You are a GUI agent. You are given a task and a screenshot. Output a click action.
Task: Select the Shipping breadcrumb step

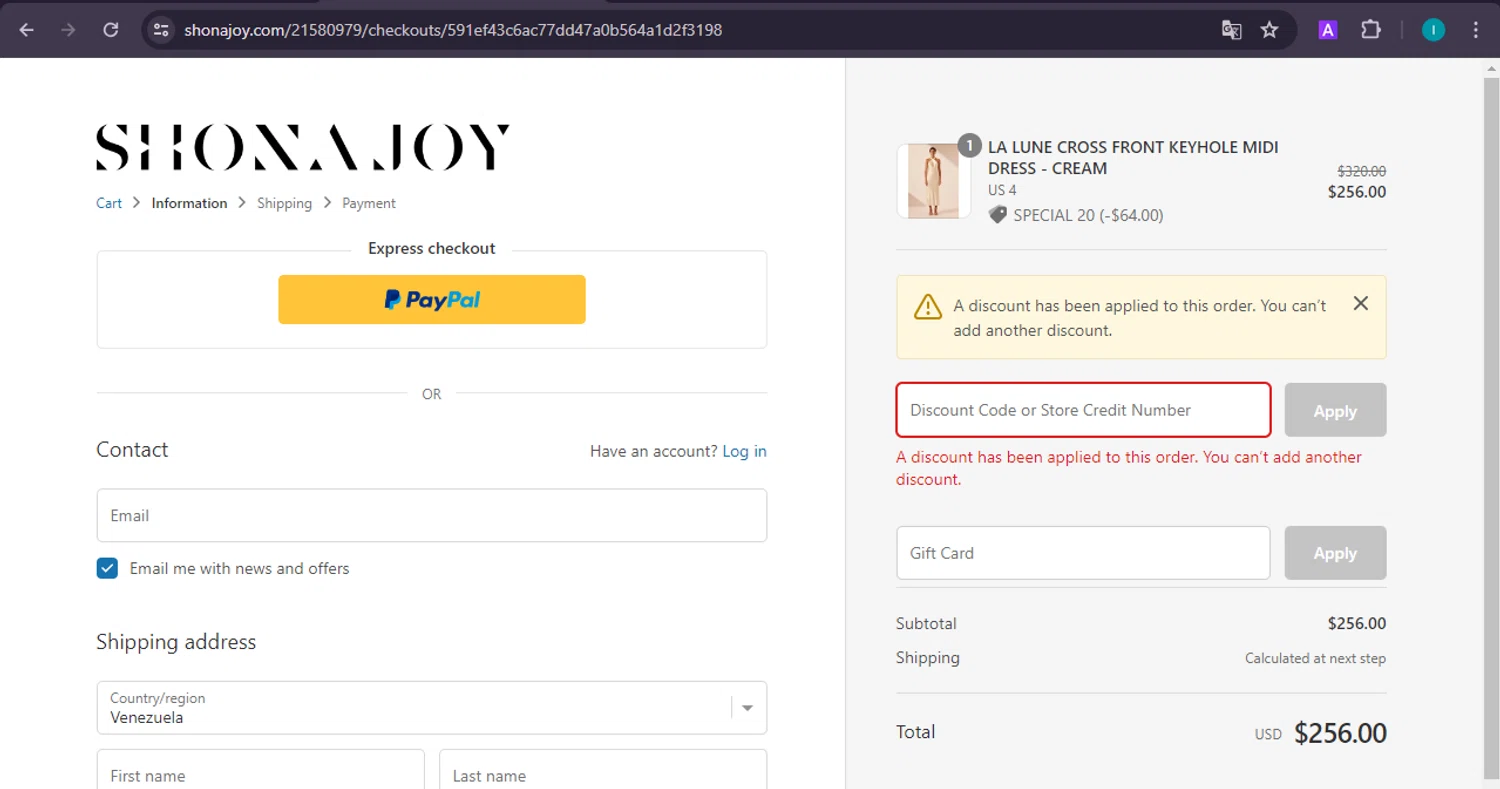click(x=285, y=203)
